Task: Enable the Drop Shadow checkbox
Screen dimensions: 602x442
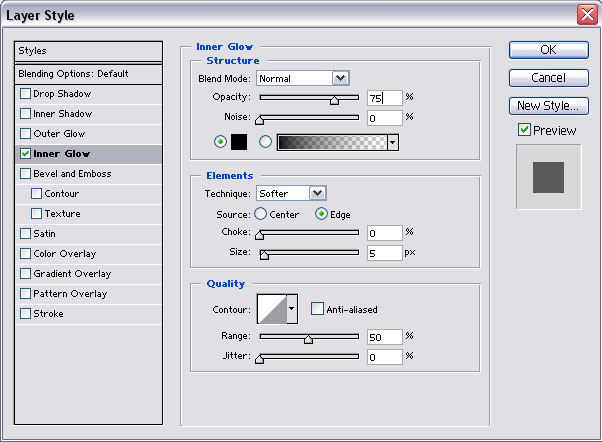Action: 26,94
